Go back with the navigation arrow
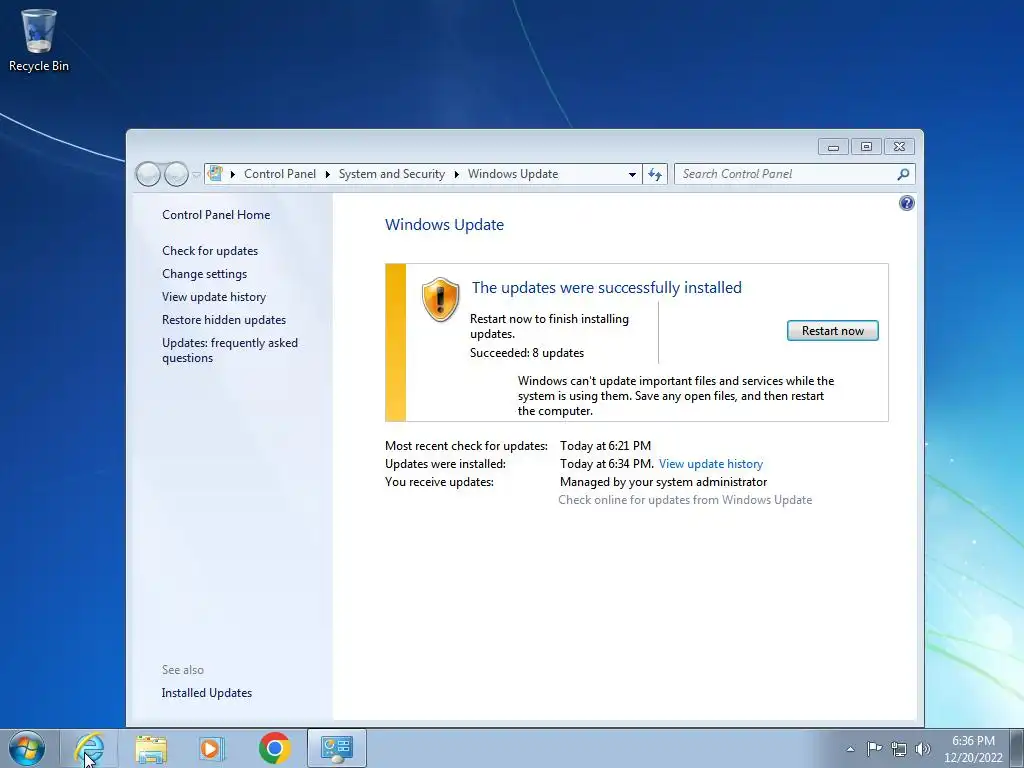 click(148, 174)
